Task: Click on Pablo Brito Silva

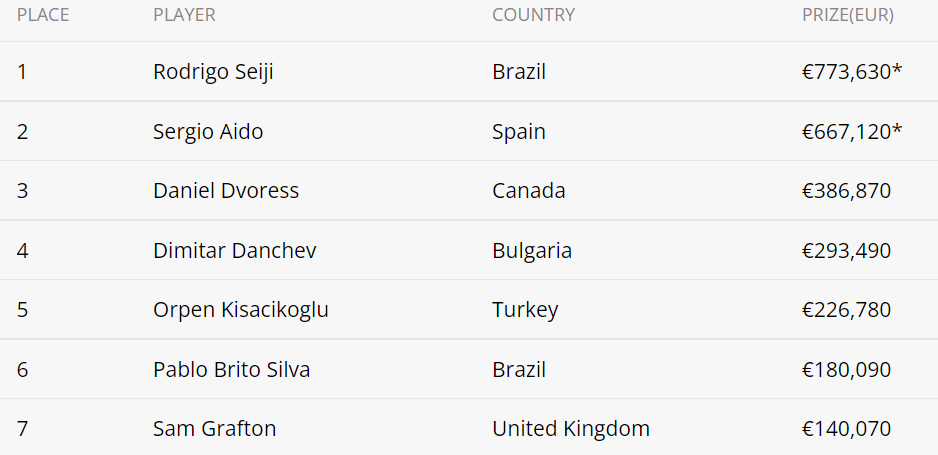Action: tap(232, 369)
